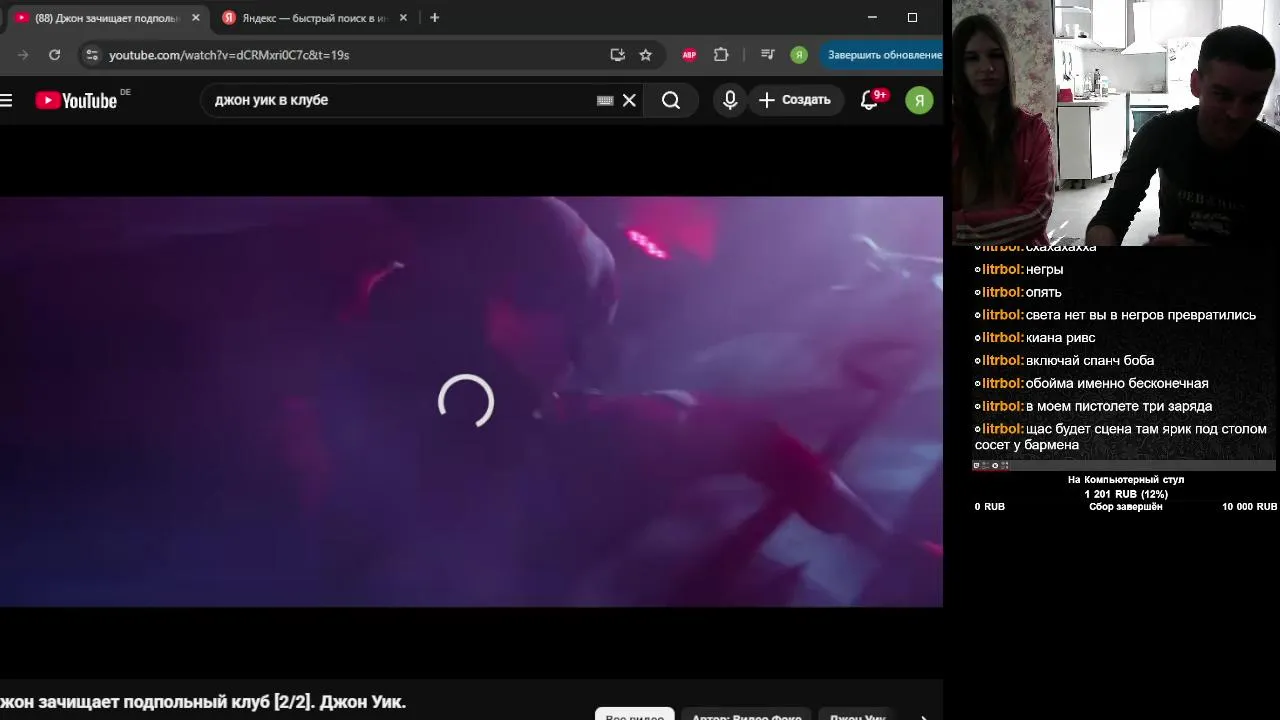
Task: Clear the search query with X
Action: [x=629, y=100]
